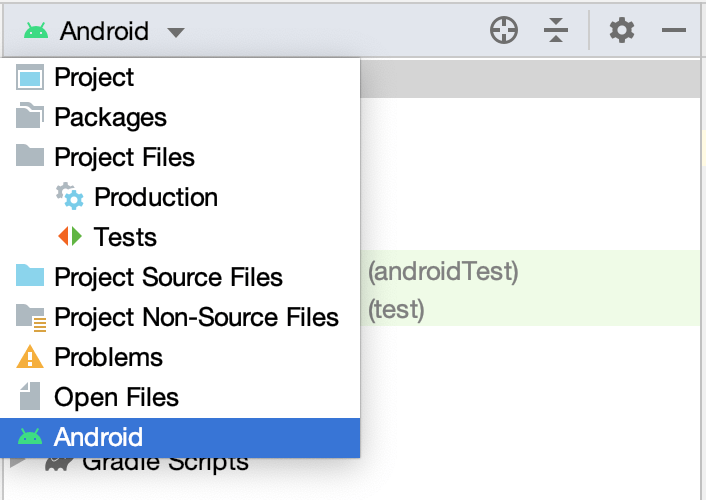Choose Project Files view

tap(124, 157)
